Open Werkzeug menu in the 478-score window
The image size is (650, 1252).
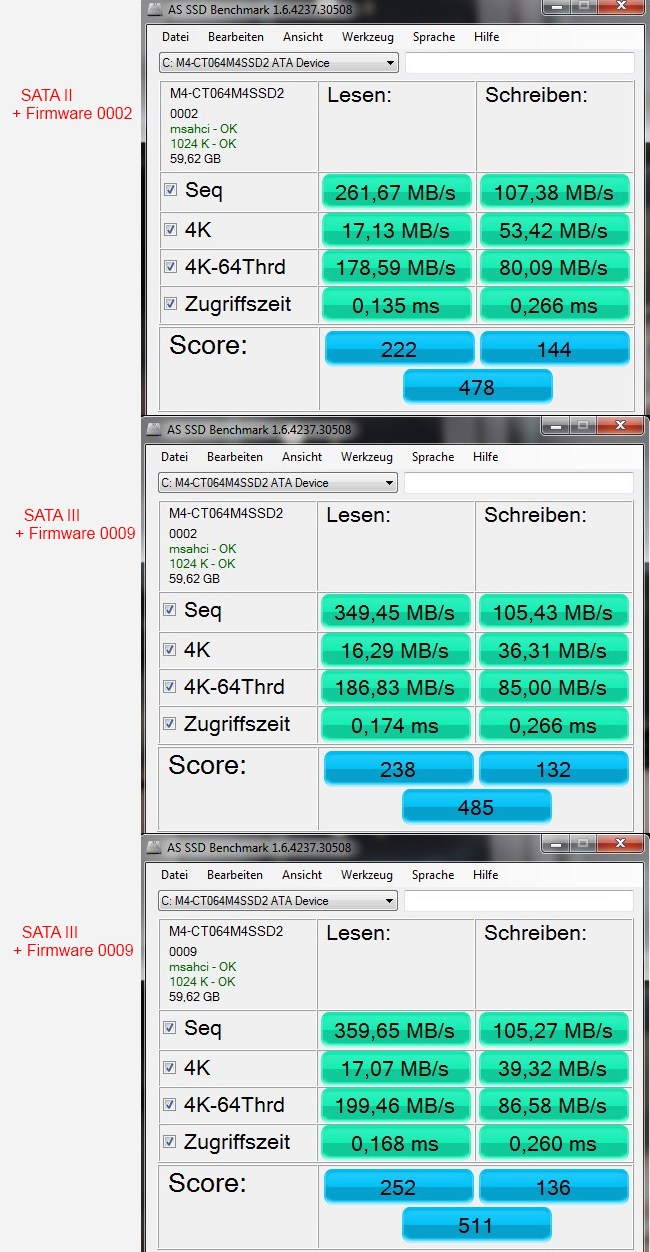click(x=368, y=37)
